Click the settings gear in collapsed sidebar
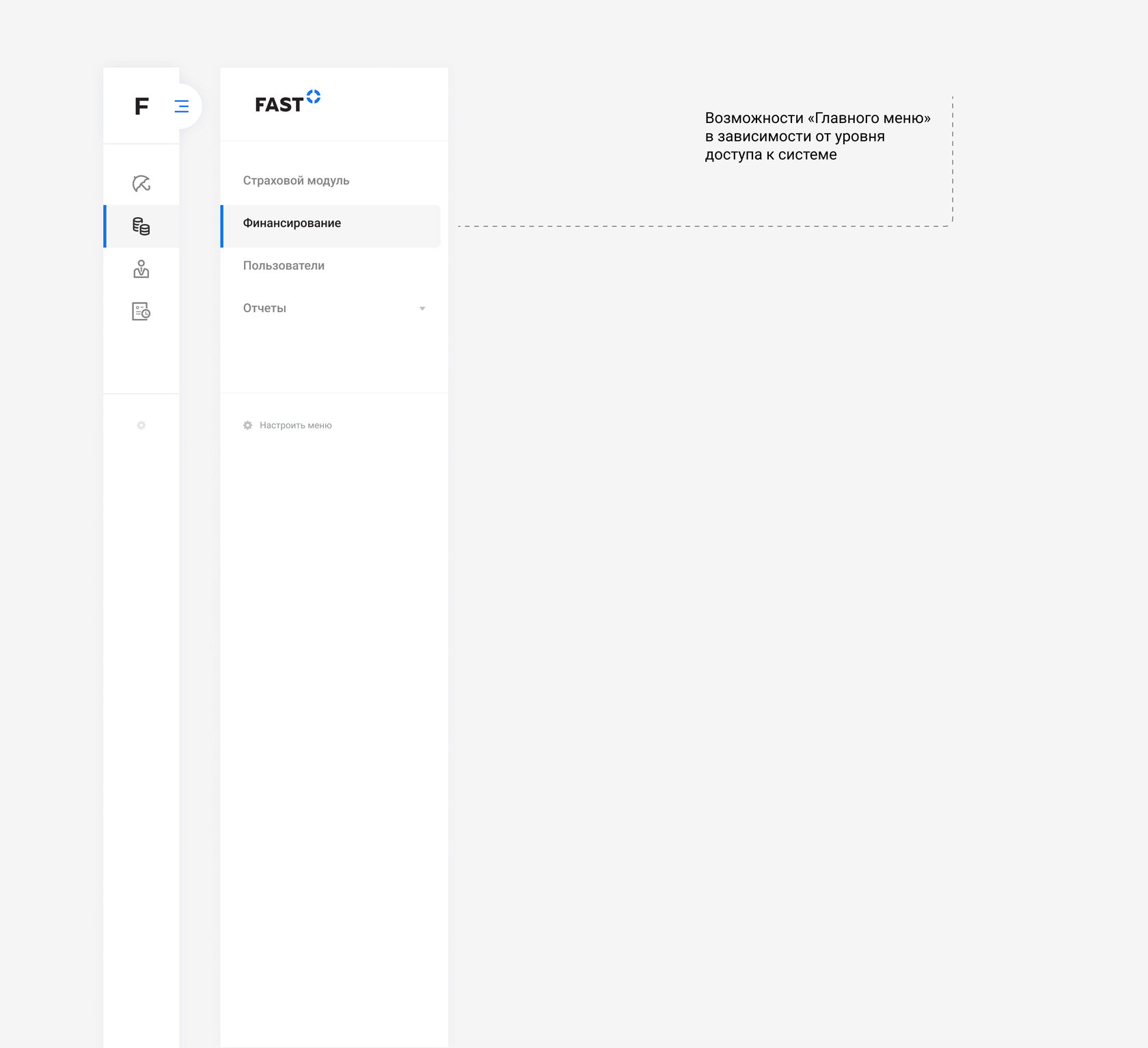This screenshot has height=1048, width=1148. pos(141,425)
